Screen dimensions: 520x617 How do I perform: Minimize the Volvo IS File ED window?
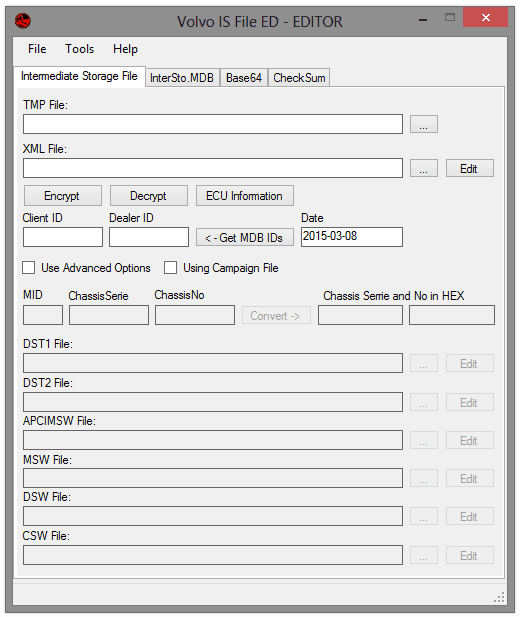click(x=423, y=19)
